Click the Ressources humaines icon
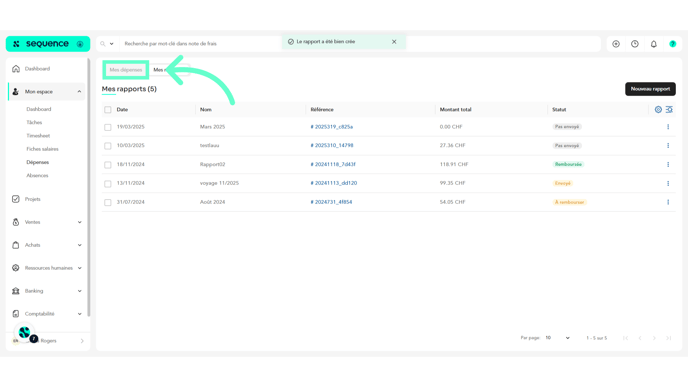Screen dimensions: 688x387 click(16, 268)
